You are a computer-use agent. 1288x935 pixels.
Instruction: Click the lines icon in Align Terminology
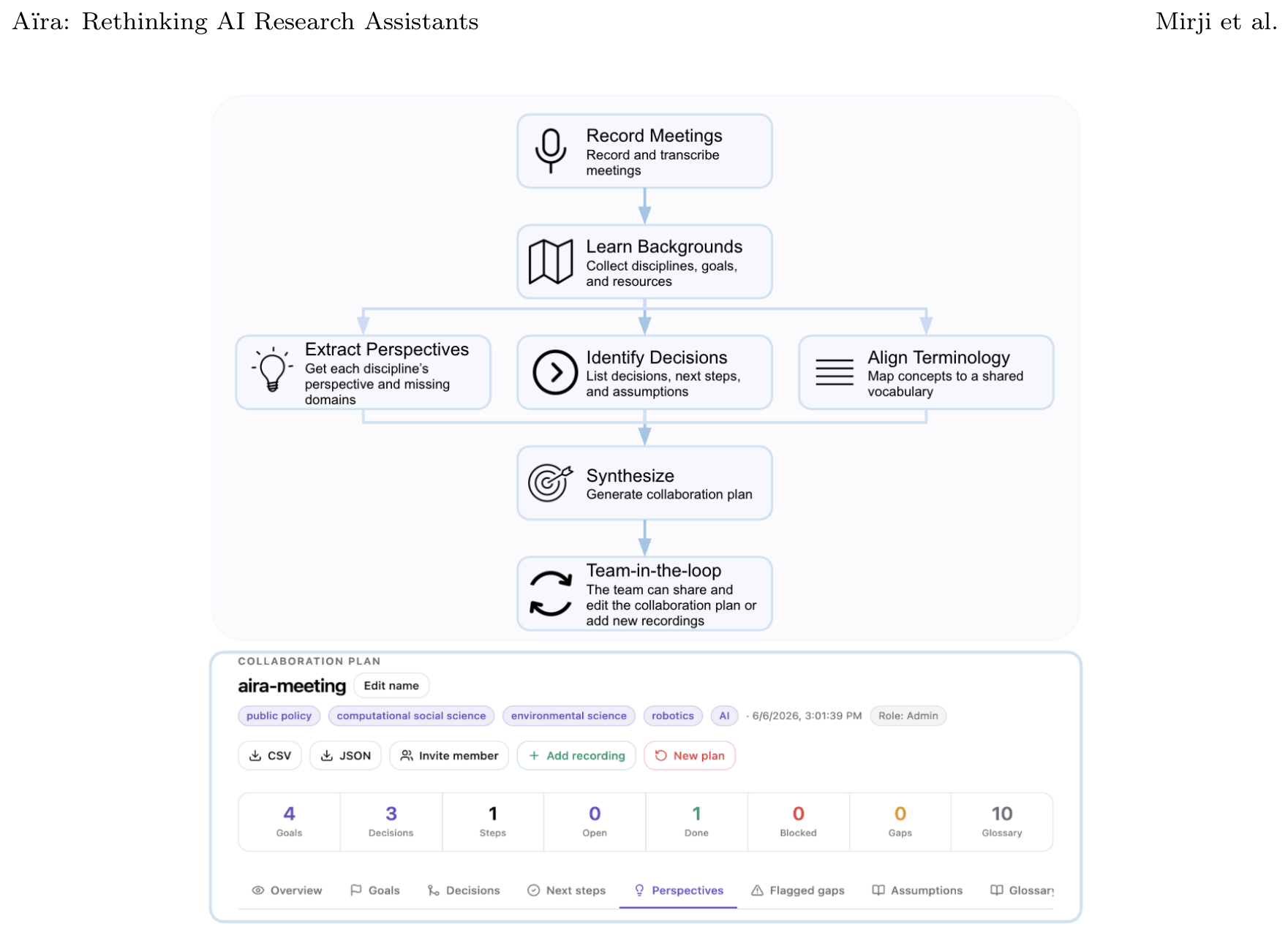click(x=835, y=372)
